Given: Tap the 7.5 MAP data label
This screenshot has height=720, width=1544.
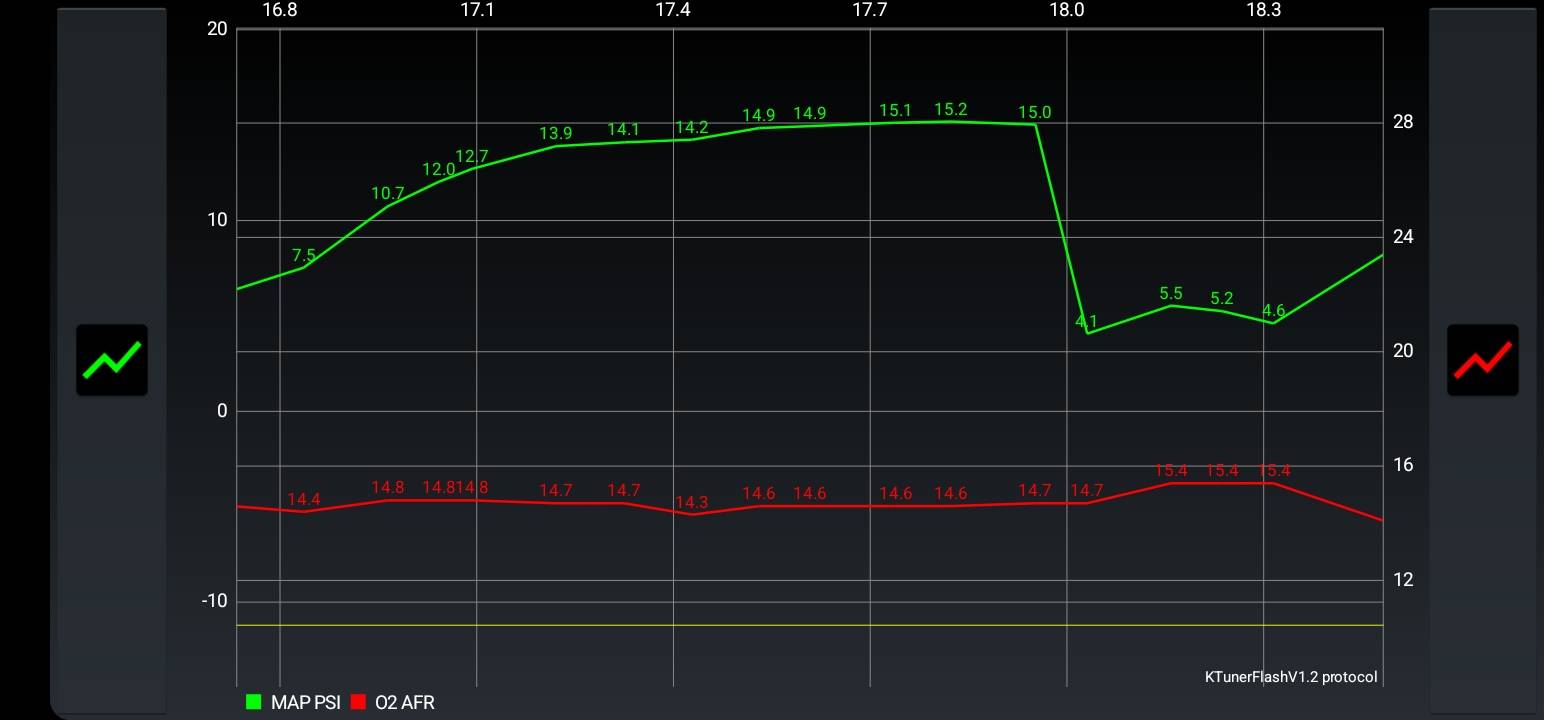Looking at the screenshot, I should point(304,256).
